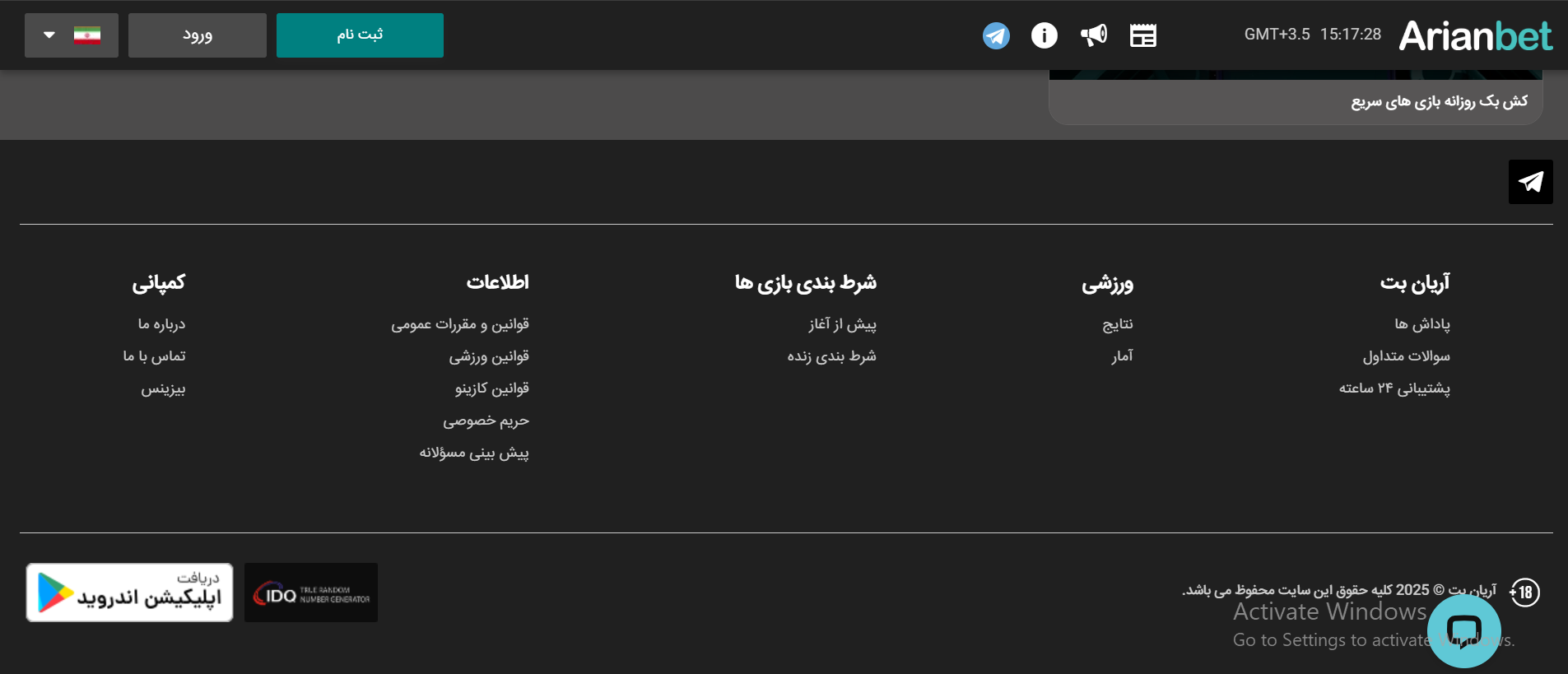
Task: Click the IDQ random number generator badge
Action: 311,593
